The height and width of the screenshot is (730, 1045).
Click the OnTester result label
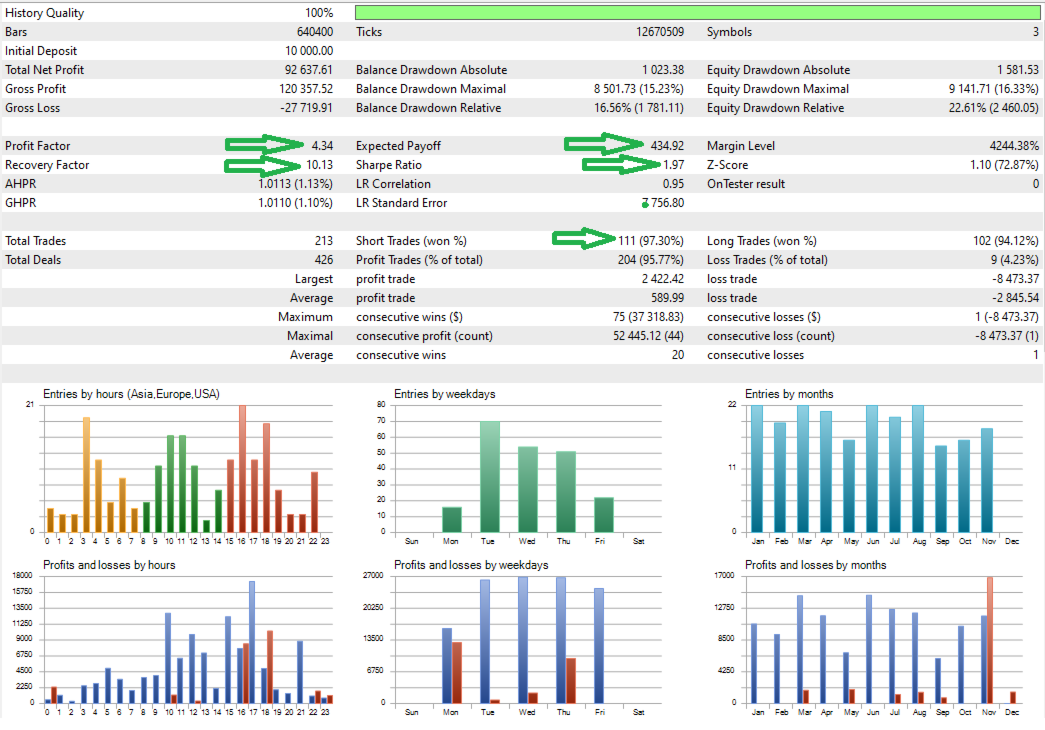pyautogui.click(x=746, y=184)
